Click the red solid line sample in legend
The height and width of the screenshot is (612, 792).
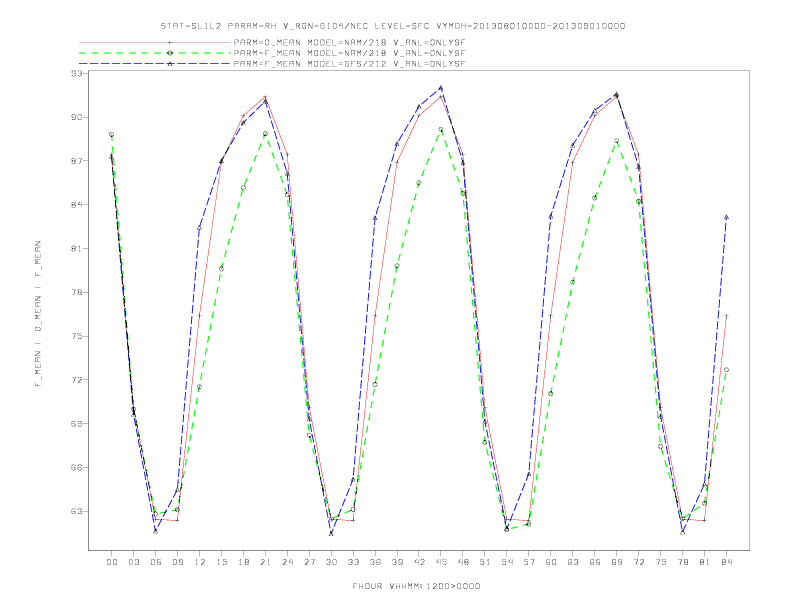coord(155,43)
